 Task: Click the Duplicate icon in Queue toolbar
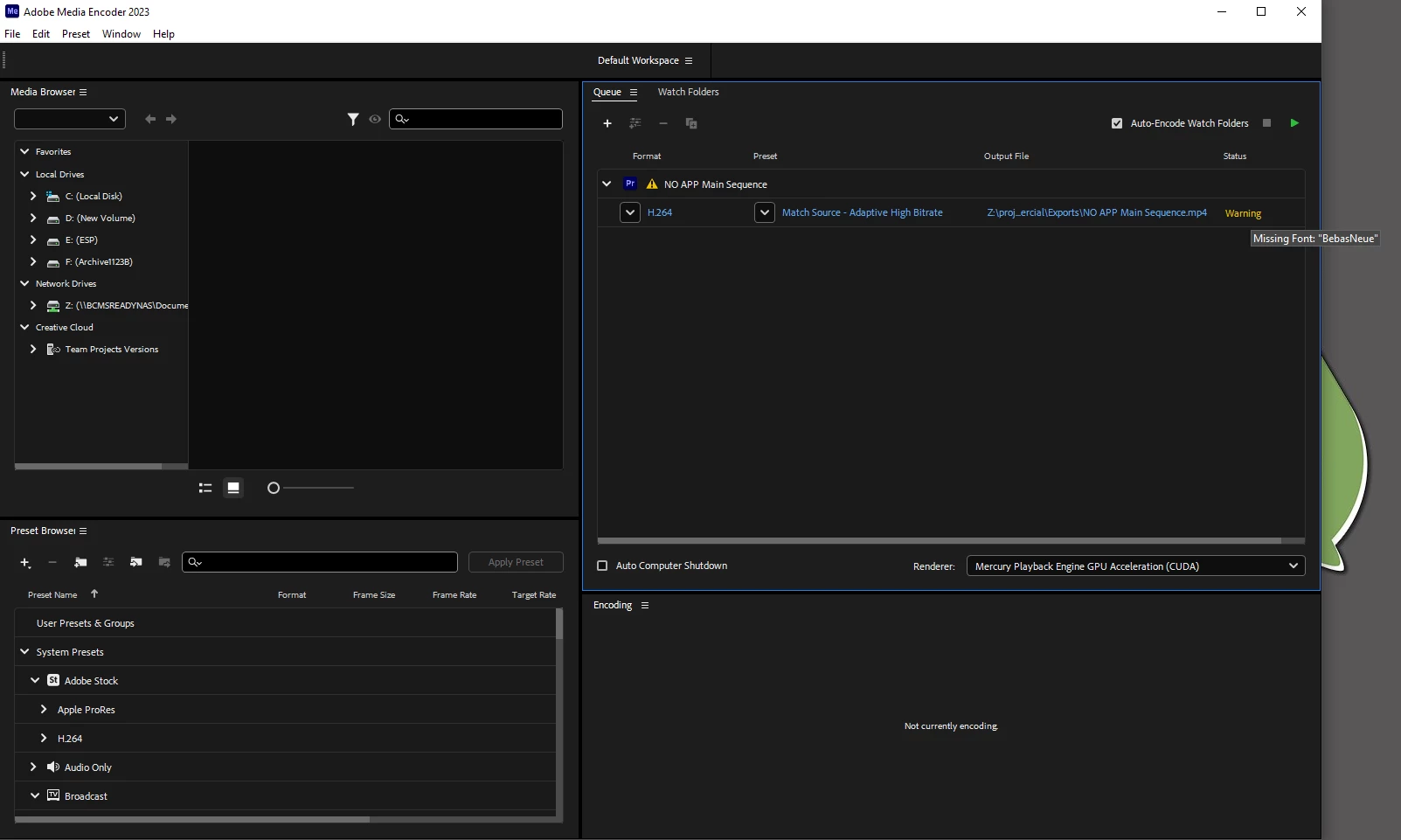tap(691, 123)
